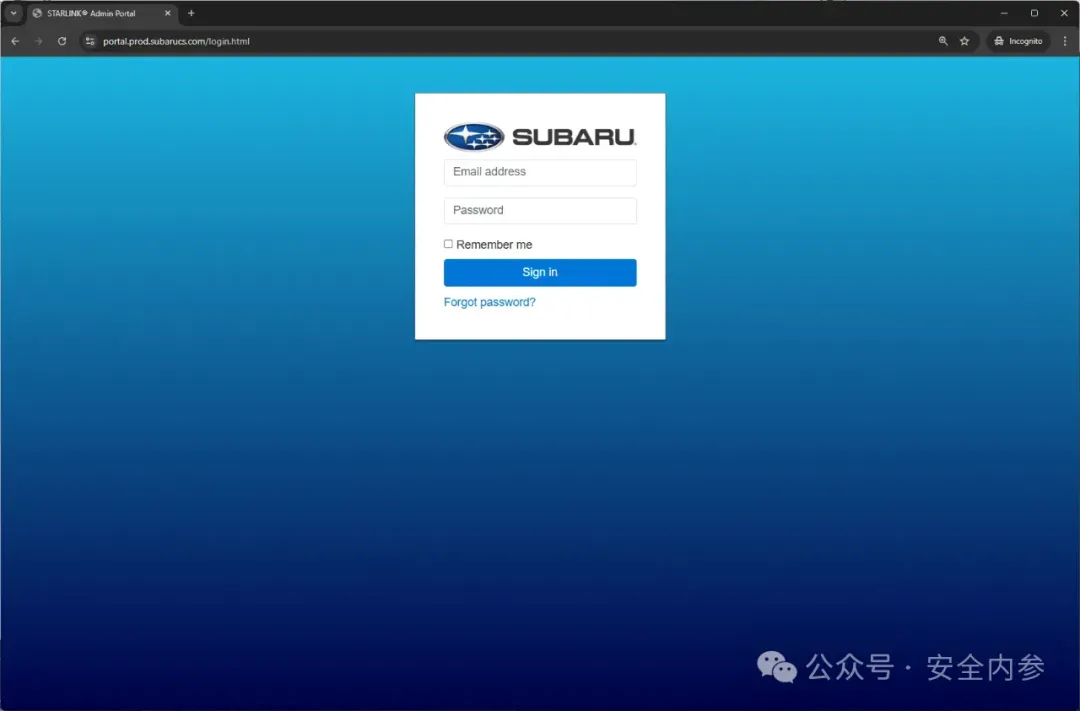
Task: Focus the Password input field
Action: (x=540, y=211)
